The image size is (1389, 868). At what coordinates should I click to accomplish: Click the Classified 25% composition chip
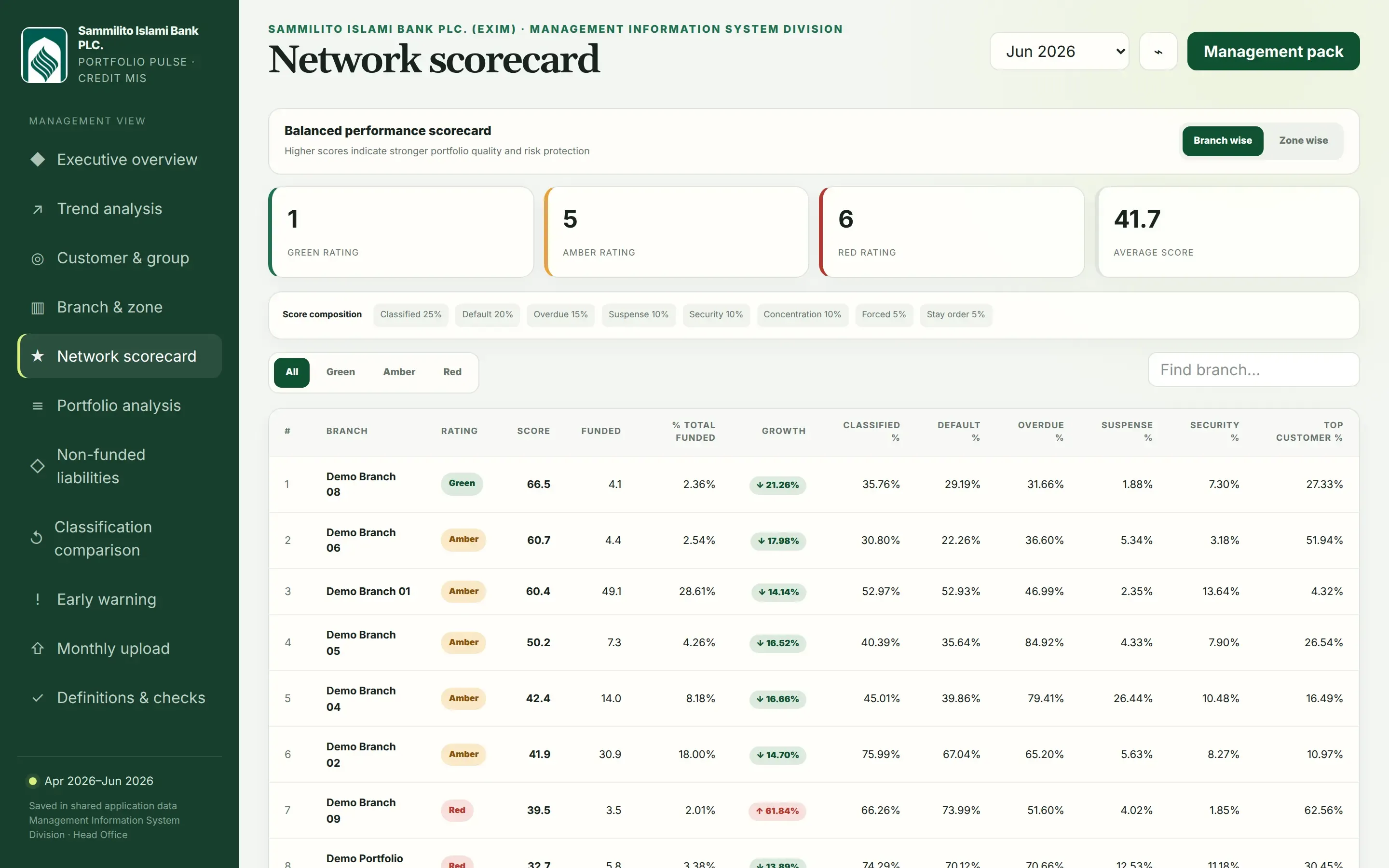coord(411,314)
